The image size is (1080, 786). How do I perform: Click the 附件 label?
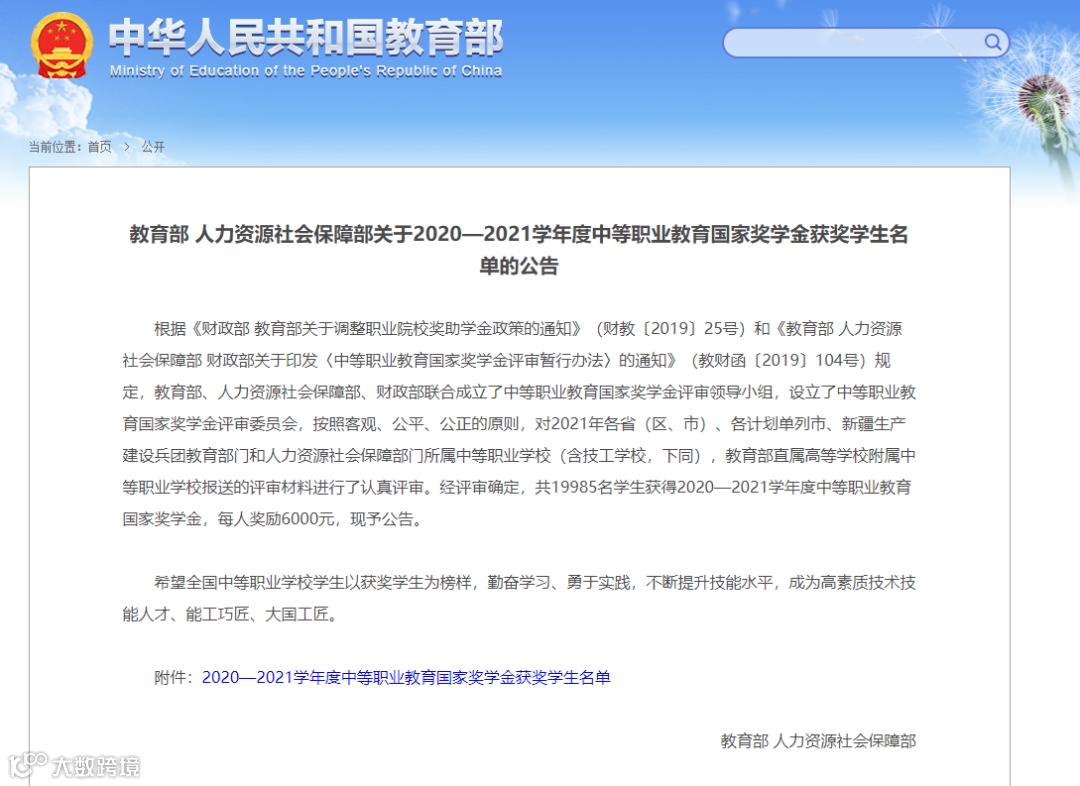click(175, 678)
